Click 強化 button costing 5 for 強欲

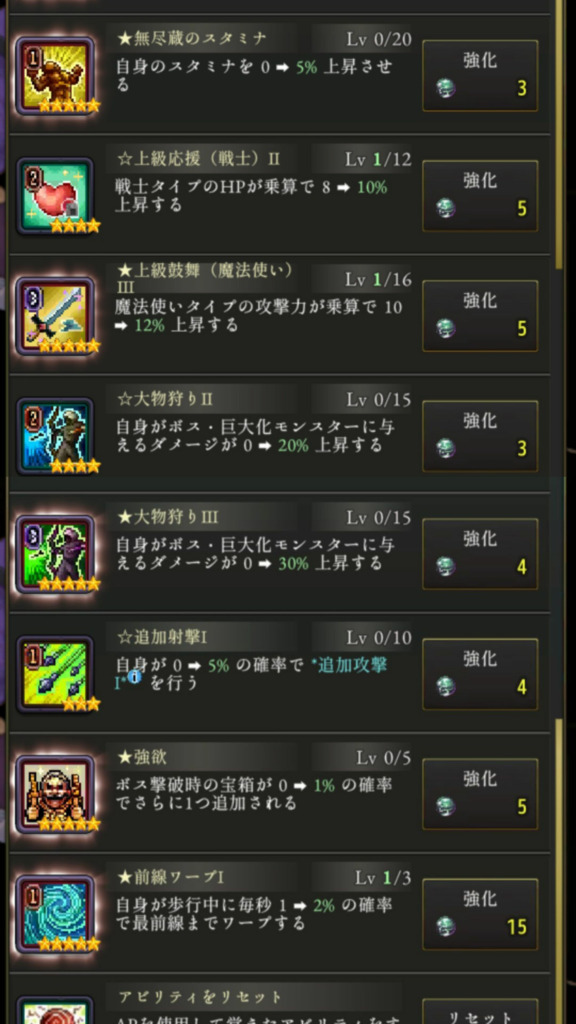[x=480, y=794]
